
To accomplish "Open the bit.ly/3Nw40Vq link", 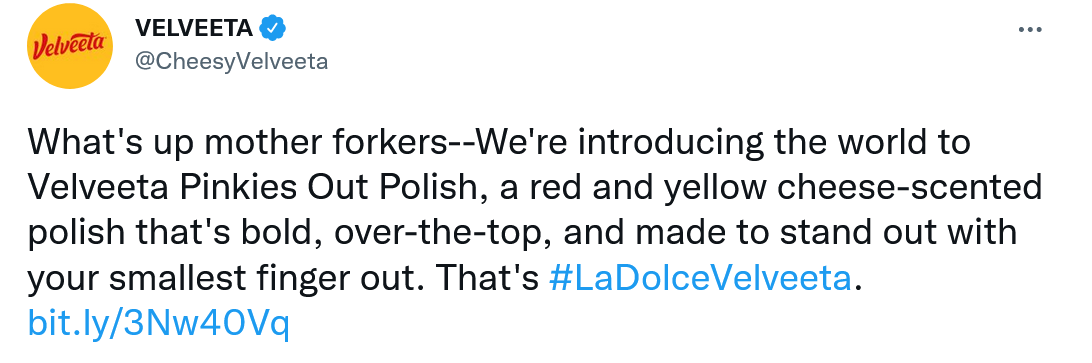I will click(158, 324).
